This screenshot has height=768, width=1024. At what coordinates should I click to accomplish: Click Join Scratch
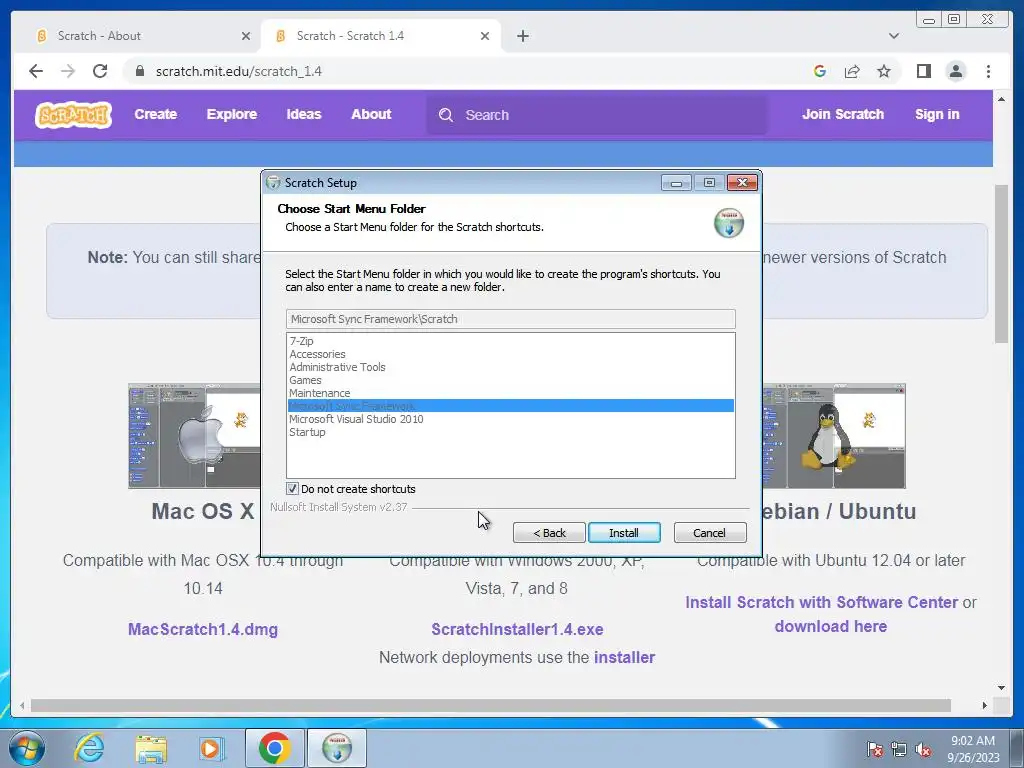pyautogui.click(x=842, y=114)
